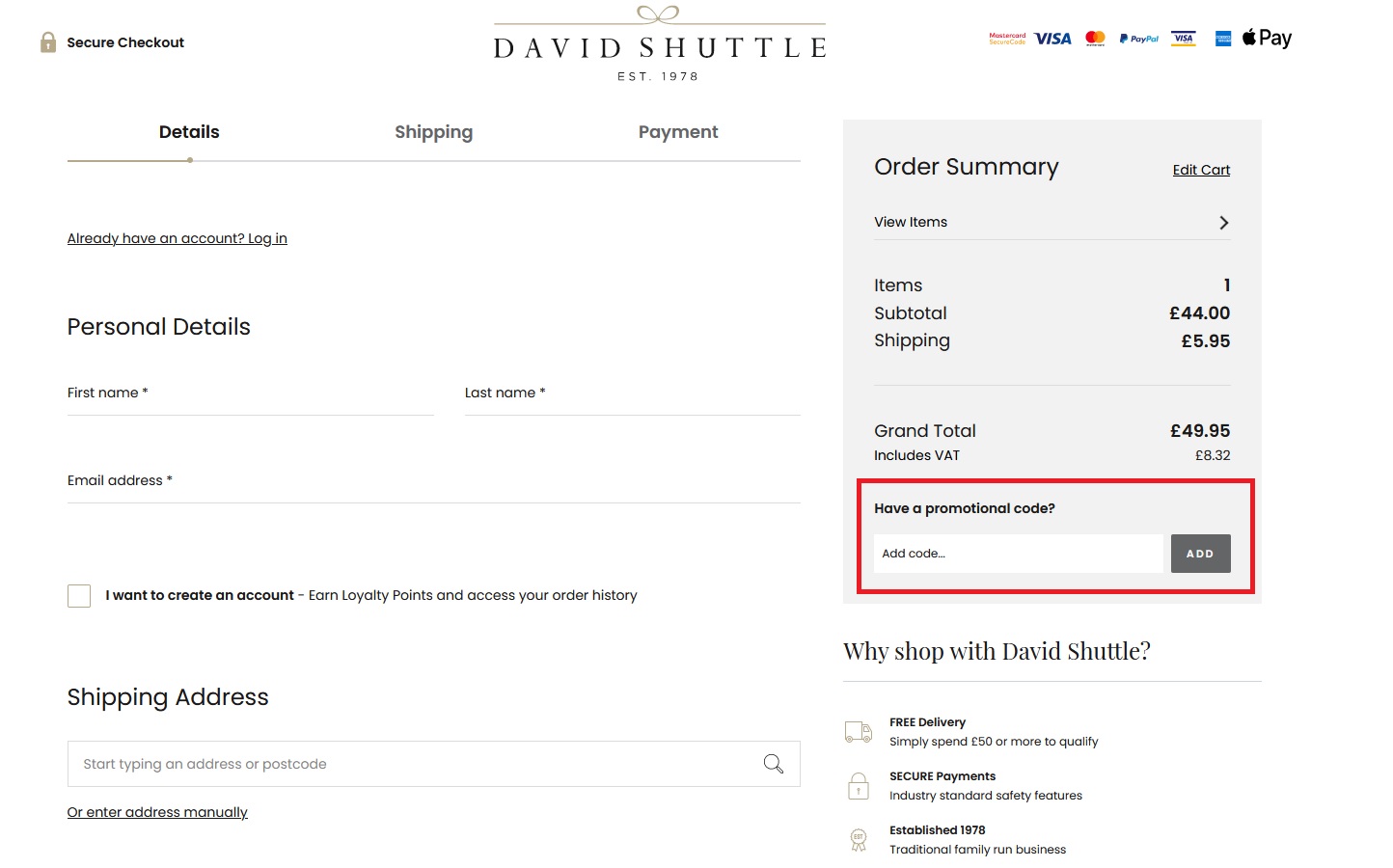The width and height of the screenshot is (1393, 868).
Task: Click the Personal Details heading
Action: (159, 327)
